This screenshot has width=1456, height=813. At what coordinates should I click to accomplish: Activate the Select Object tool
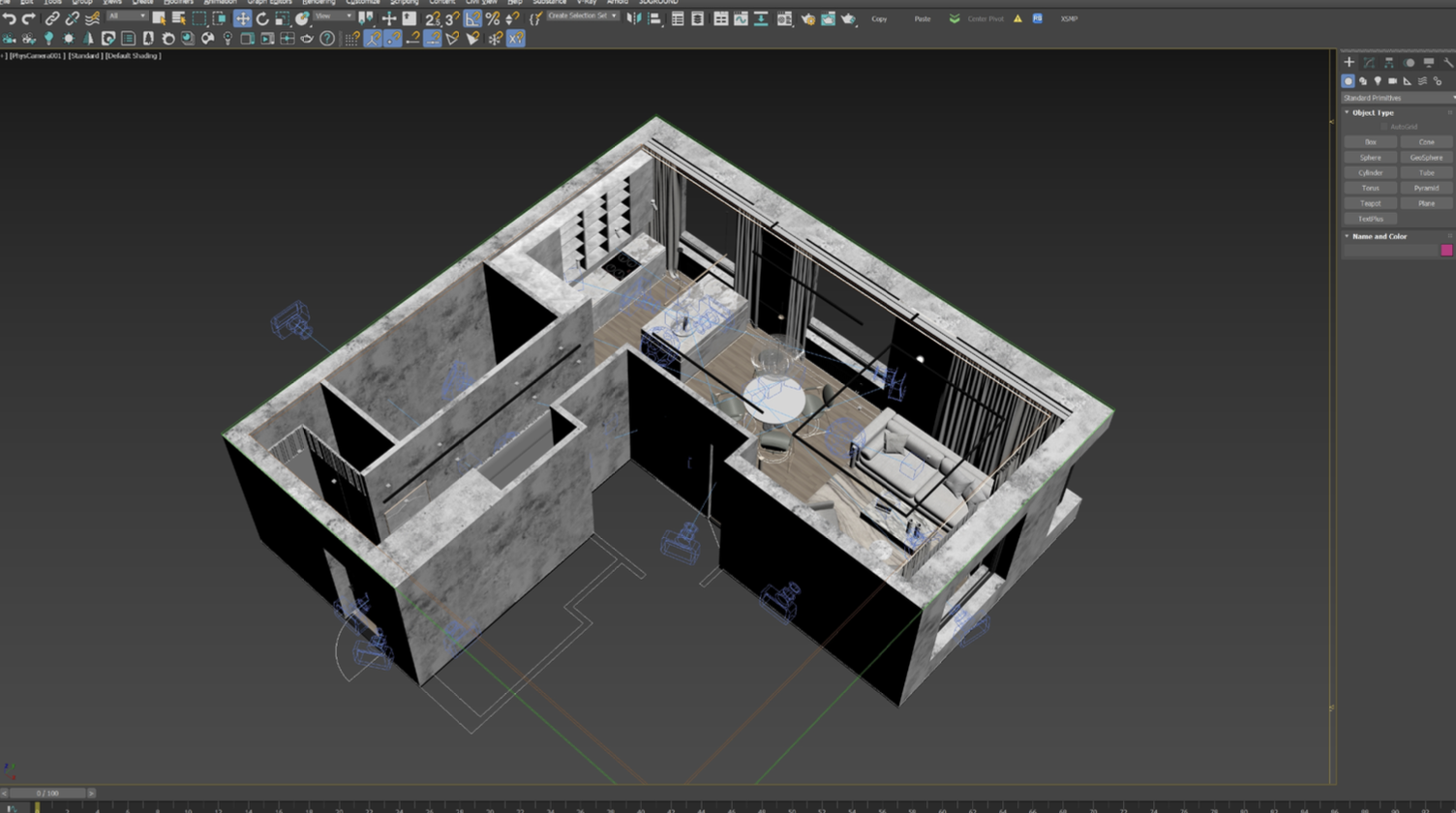pos(159,18)
